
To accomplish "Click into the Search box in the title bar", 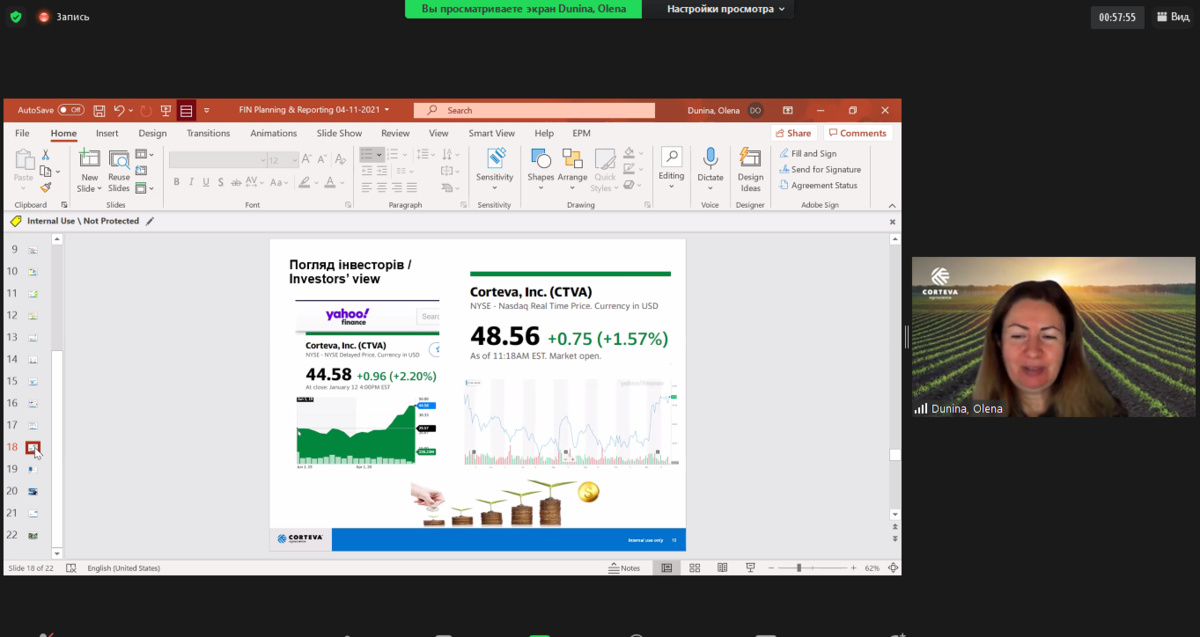I will tap(535, 110).
